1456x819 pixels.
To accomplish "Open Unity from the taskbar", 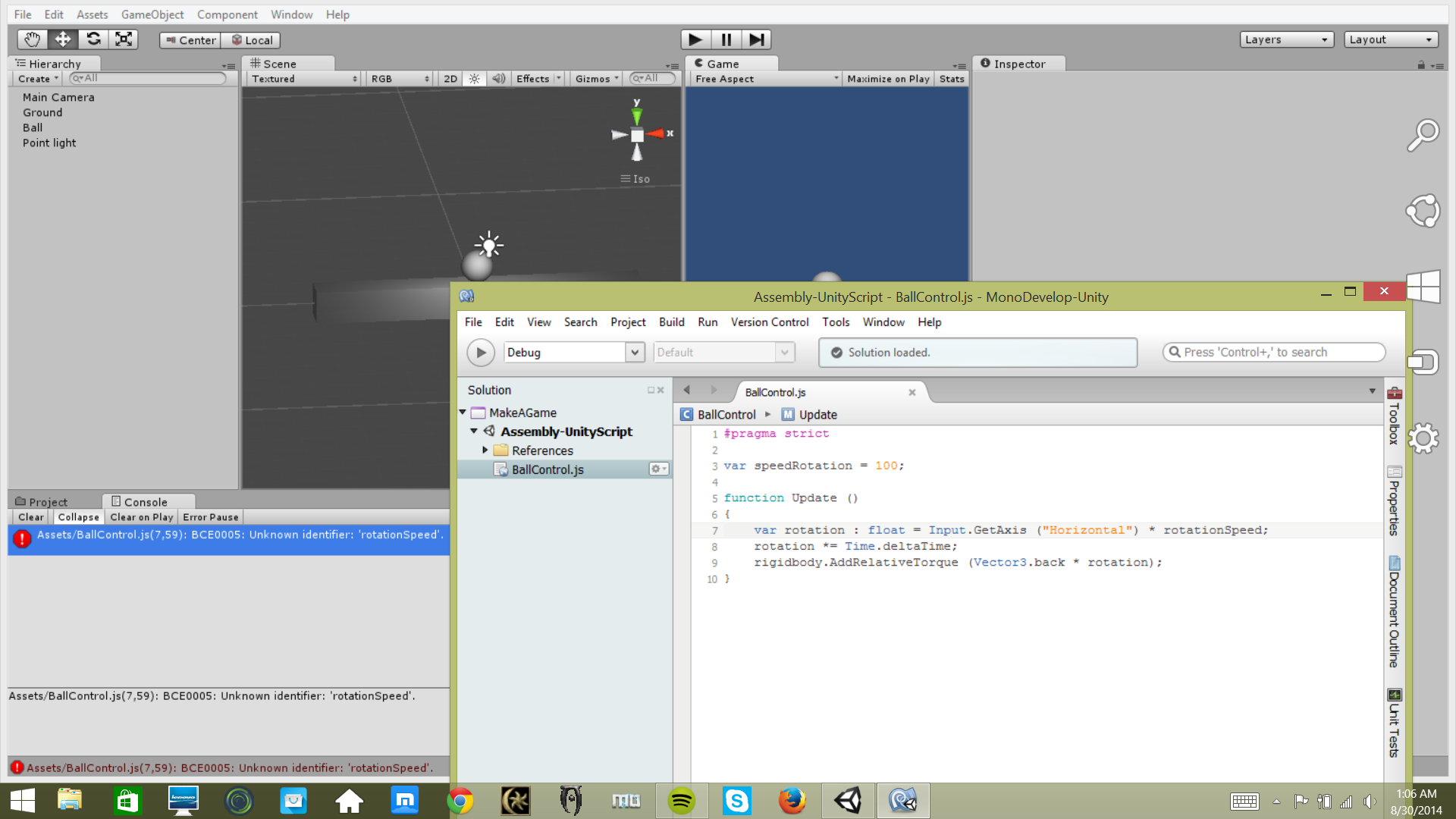I will coord(847,800).
